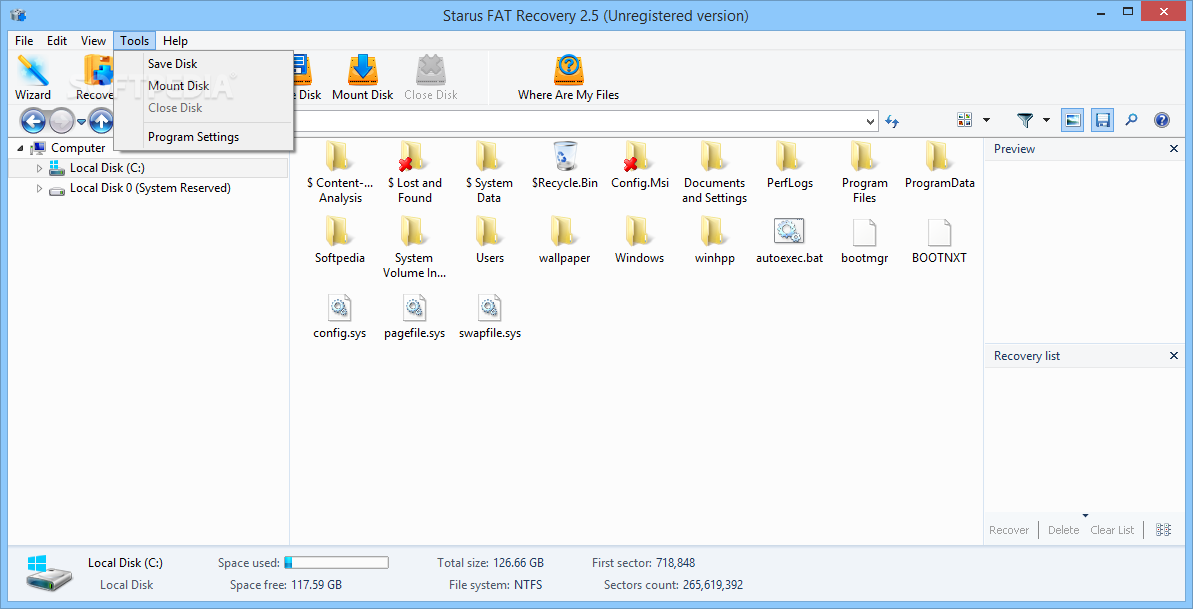1193x609 pixels.
Task: Refresh the current folder view
Action: click(892, 121)
